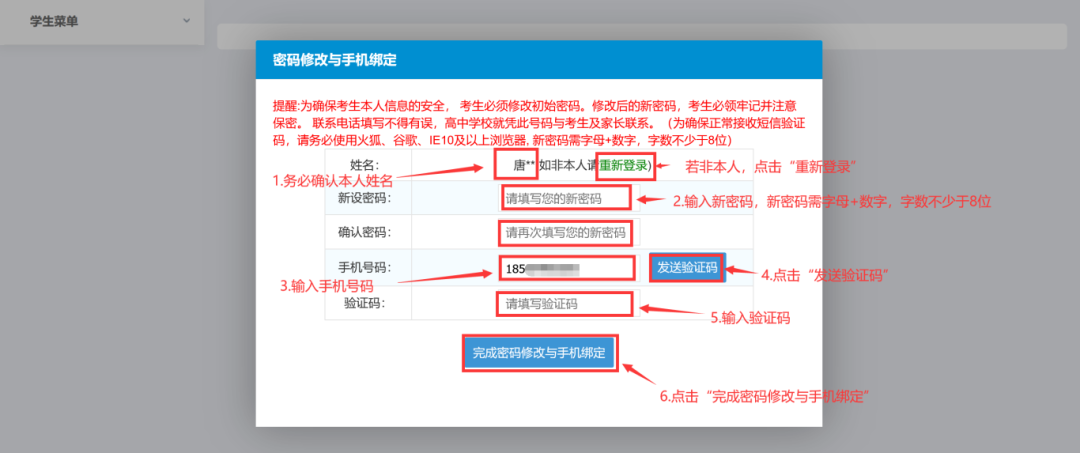Open the 学生菜单 menu label

(54, 21)
